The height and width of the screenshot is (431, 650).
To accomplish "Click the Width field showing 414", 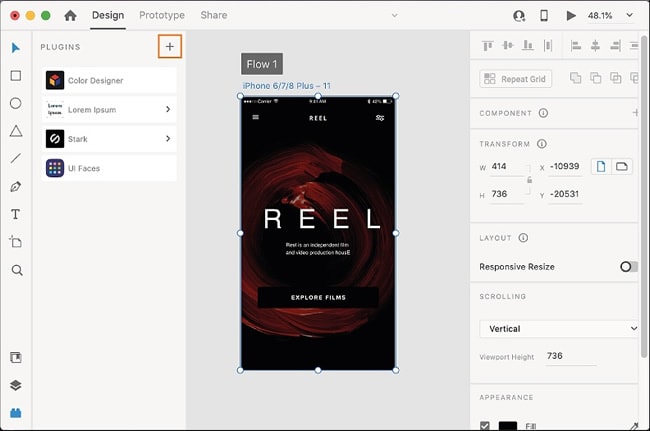I will click(507, 167).
